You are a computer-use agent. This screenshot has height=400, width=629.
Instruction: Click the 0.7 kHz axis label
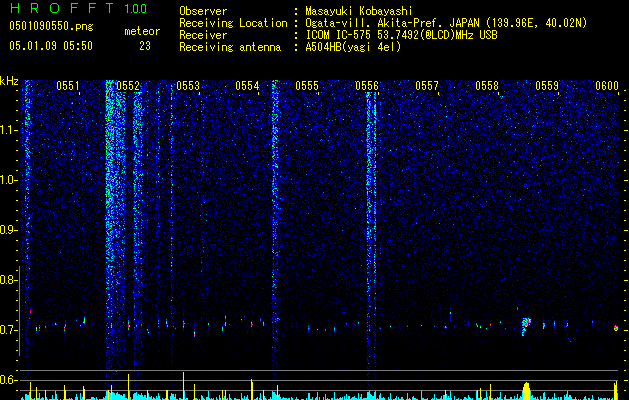click(7, 330)
